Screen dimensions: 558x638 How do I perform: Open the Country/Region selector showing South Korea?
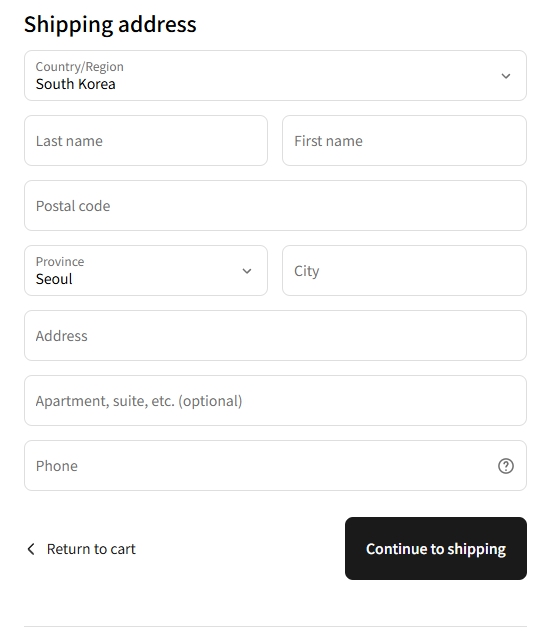tap(275, 76)
